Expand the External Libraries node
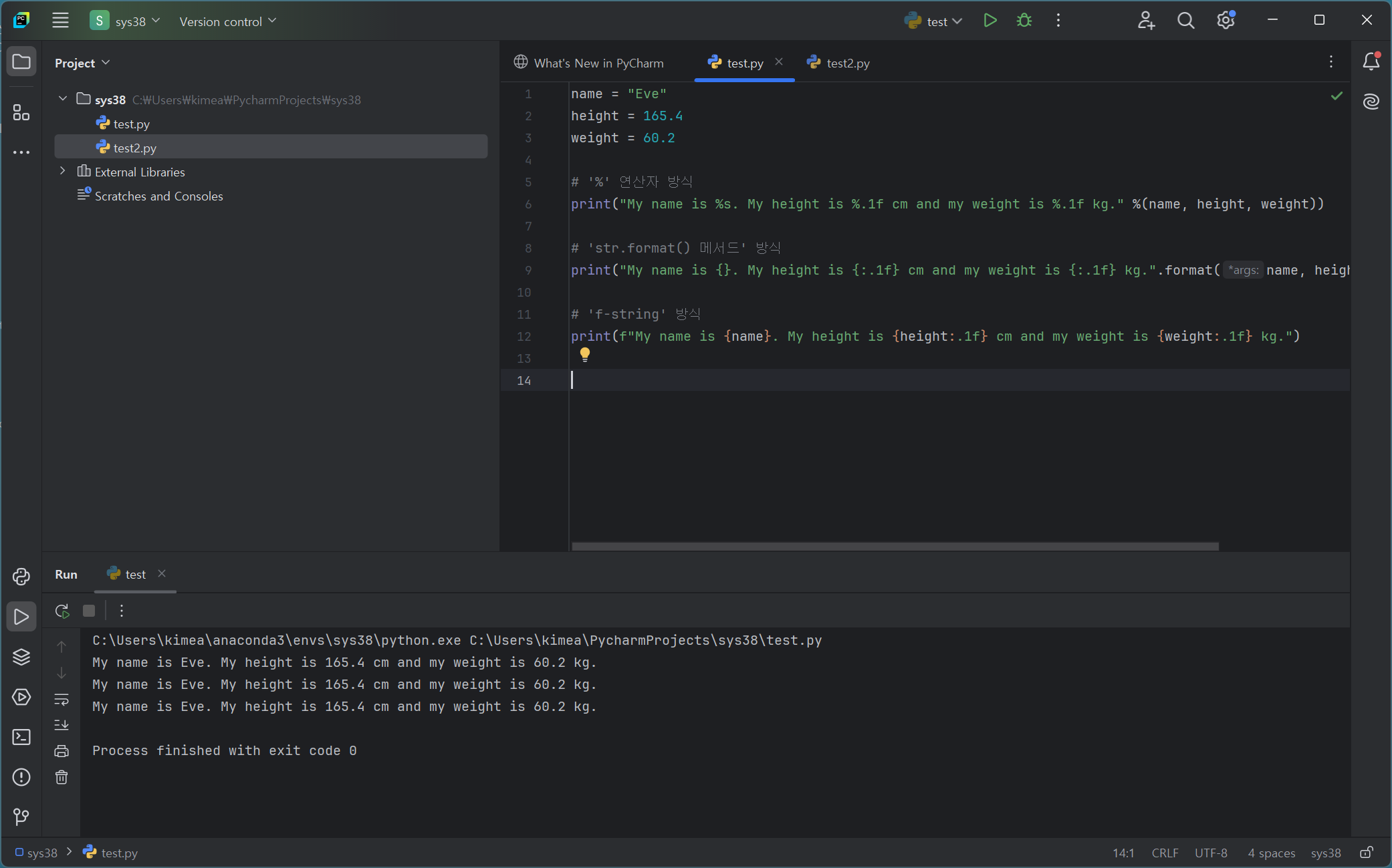 pyautogui.click(x=63, y=171)
